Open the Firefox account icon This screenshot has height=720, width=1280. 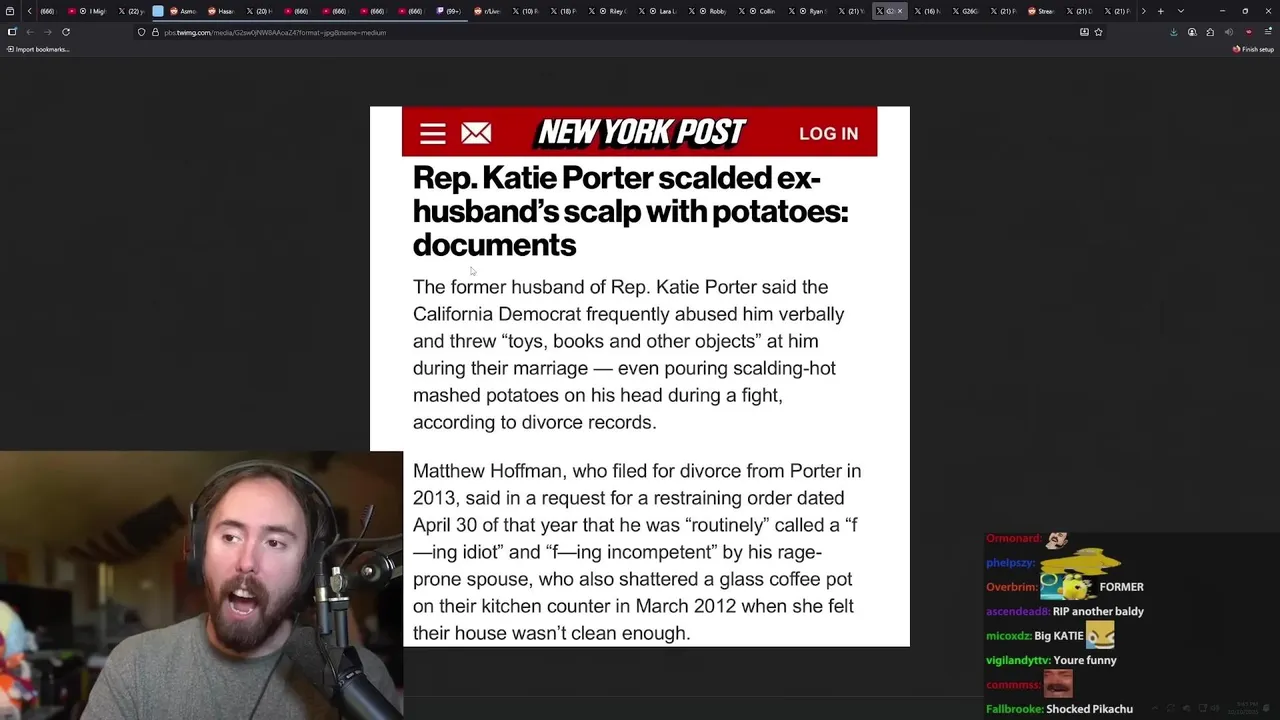1192,32
